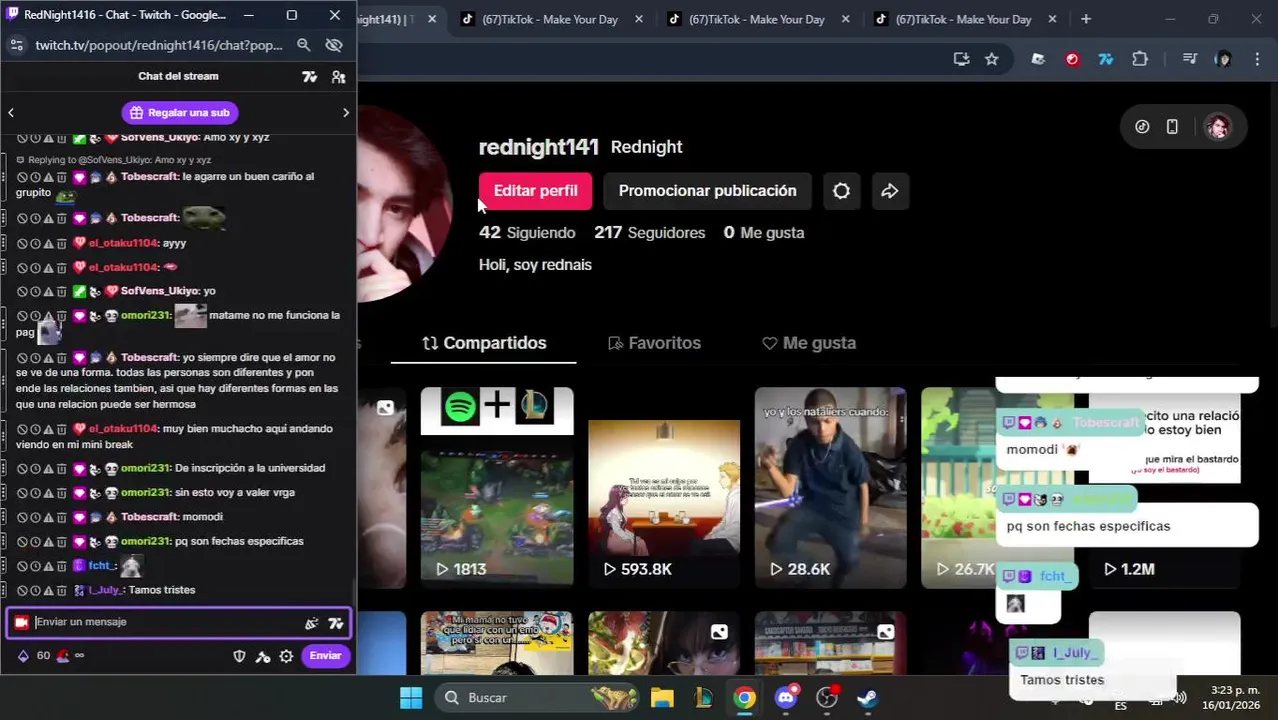
Task: Switch to Favoritos tab
Action: coord(654,343)
